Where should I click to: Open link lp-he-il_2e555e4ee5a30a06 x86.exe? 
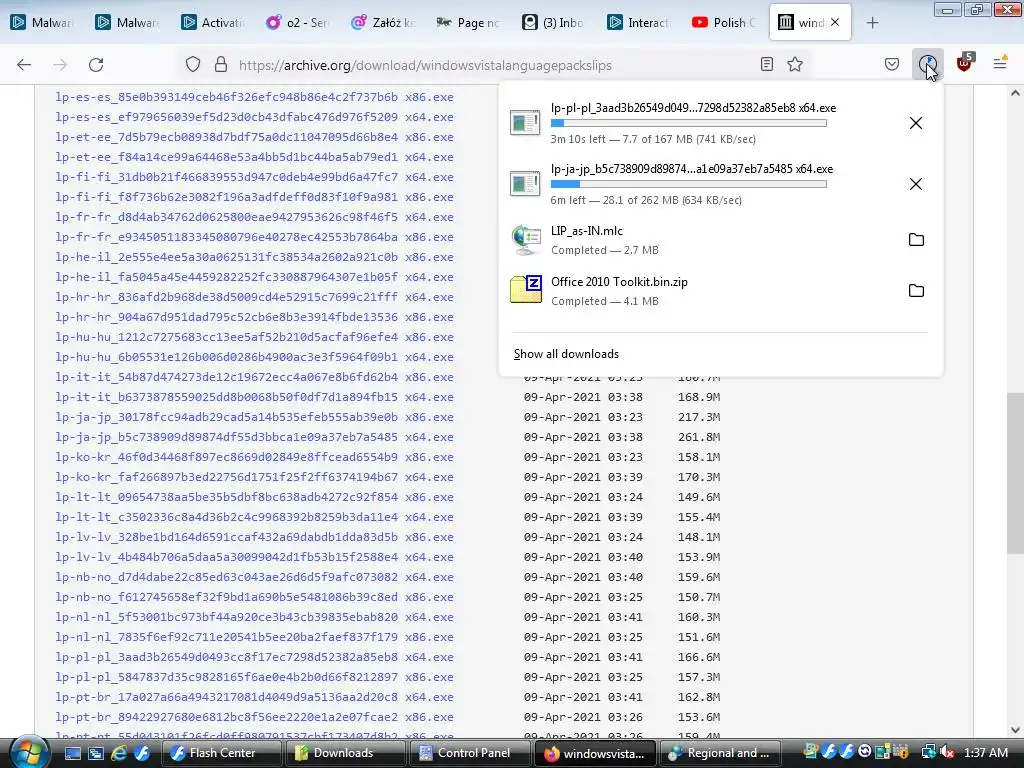coord(254,257)
